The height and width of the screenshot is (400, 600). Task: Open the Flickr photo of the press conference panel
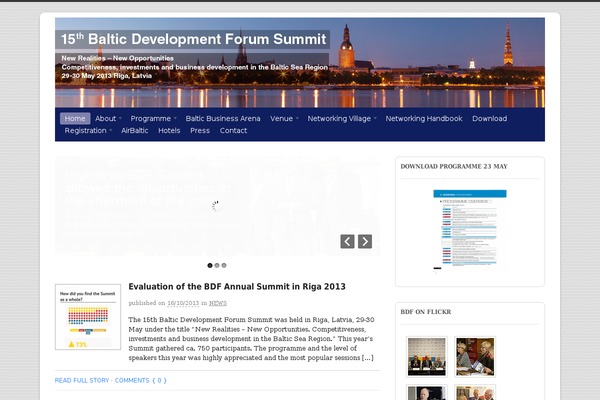tap(427, 357)
